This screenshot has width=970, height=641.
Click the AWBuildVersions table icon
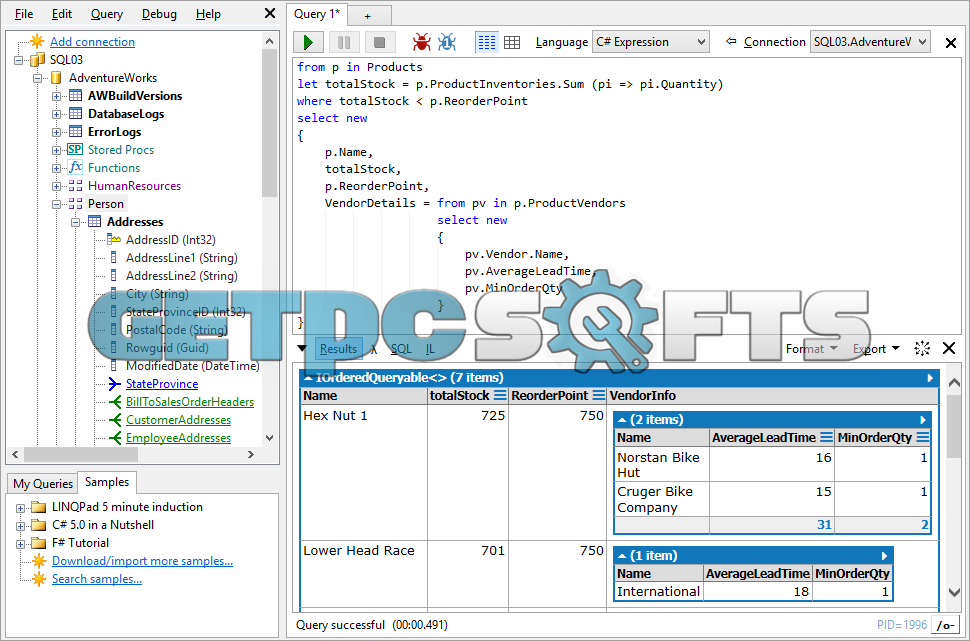[x=75, y=96]
